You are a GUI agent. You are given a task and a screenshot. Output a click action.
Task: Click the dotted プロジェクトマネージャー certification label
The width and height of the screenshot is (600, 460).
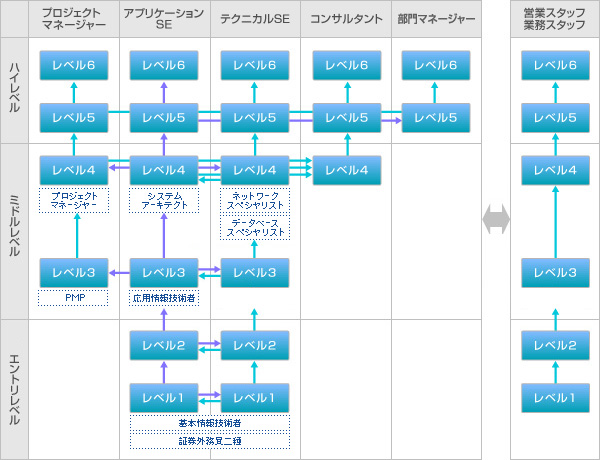pos(74,200)
